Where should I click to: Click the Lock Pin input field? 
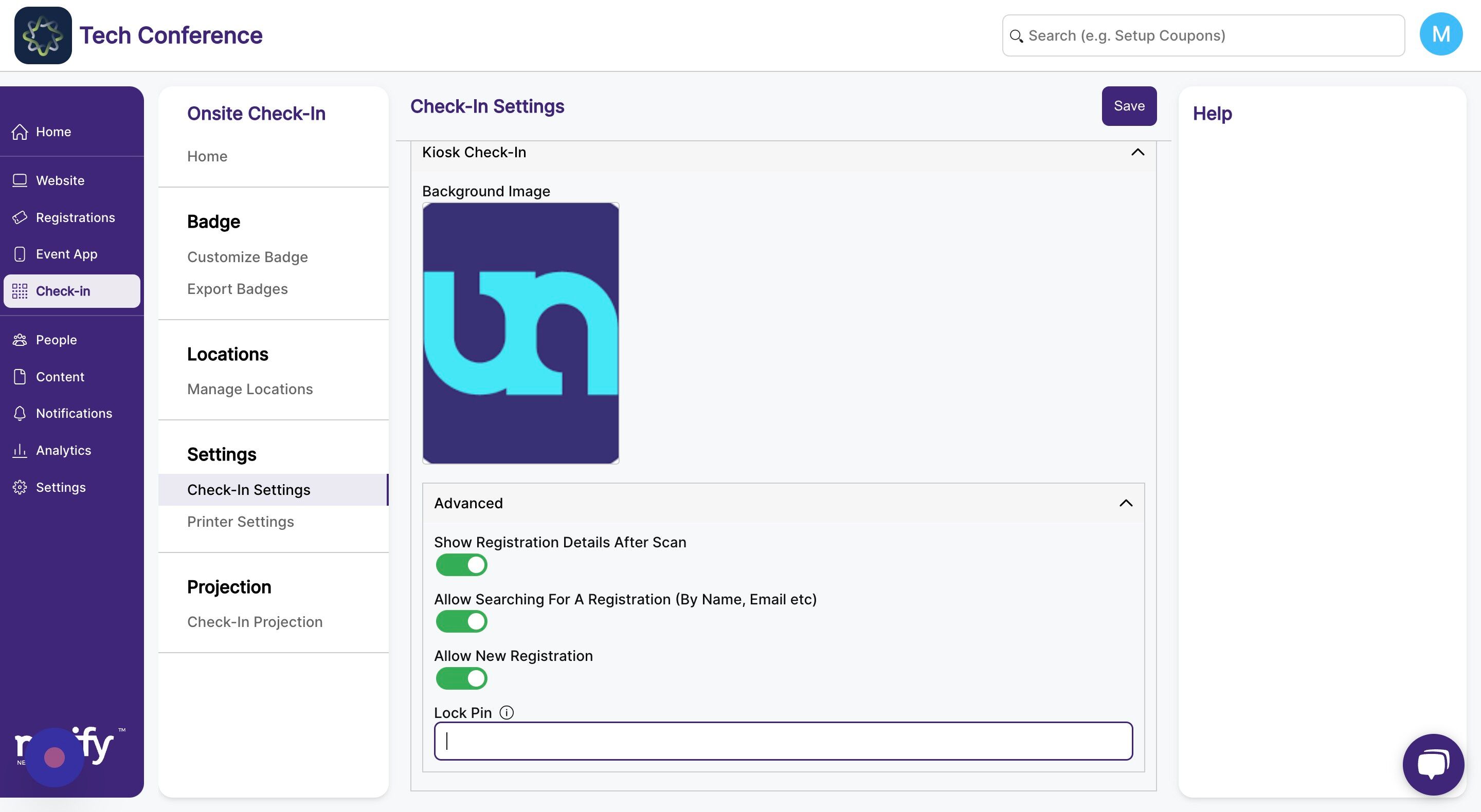[x=783, y=741]
